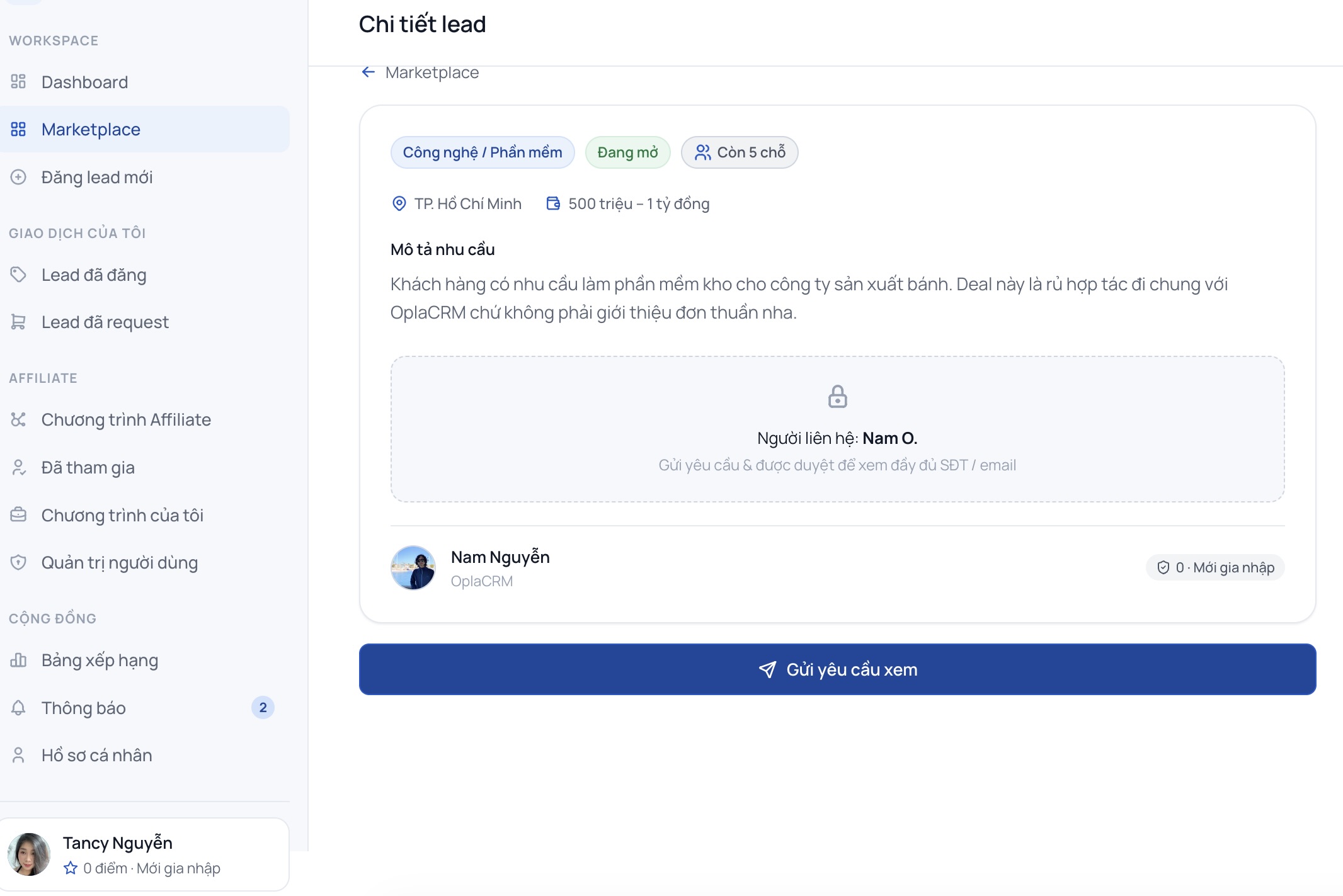Image resolution: width=1343 pixels, height=896 pixels.
Task: Open Marketplace in the sidebar menu
Action: tap(145, 129)
